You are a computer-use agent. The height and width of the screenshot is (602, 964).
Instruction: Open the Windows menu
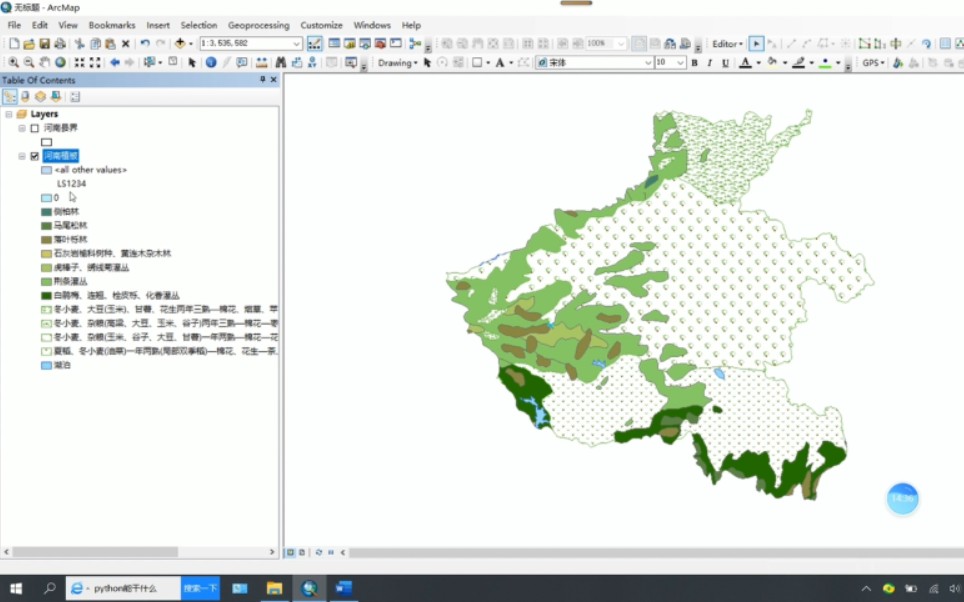[x=371, y=25]
